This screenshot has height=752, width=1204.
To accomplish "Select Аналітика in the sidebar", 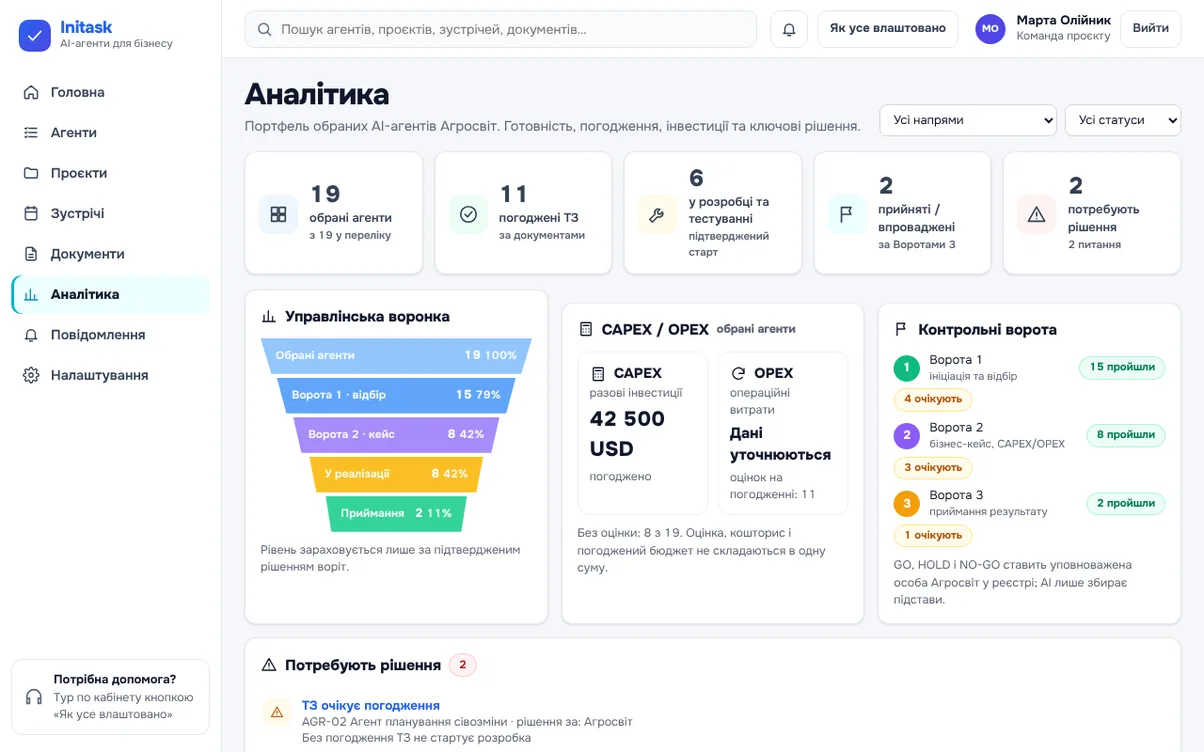I will (110, 294).
